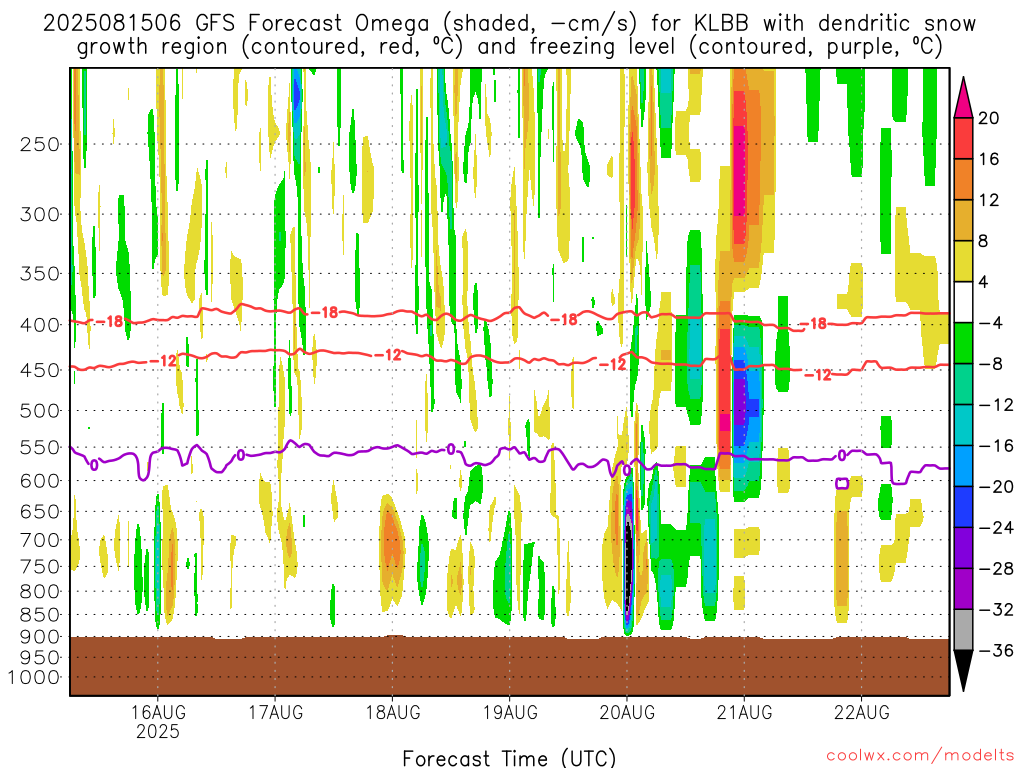Click the coolwx.com/modelts link text

pyautogui.click(x=920, y=756)
